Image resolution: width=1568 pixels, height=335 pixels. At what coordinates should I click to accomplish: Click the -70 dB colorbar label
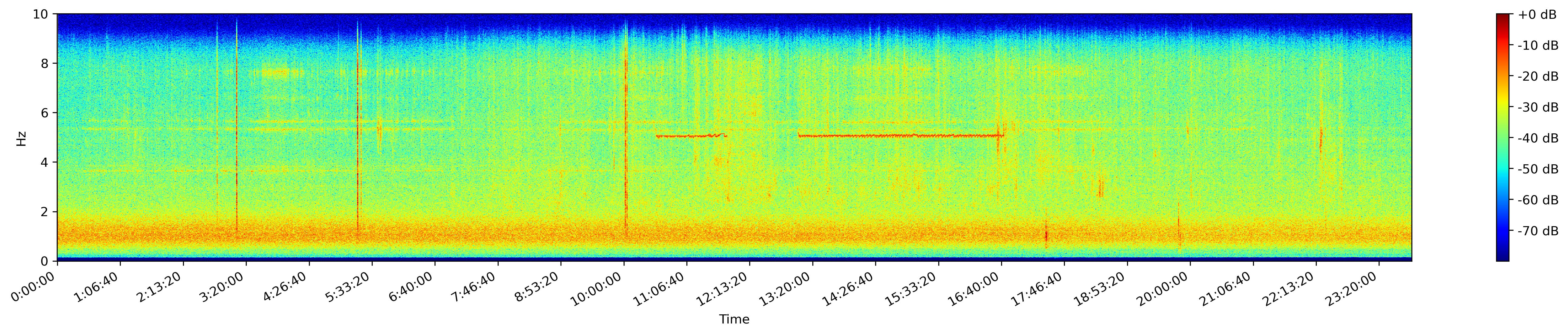(x=1538, y=231)
